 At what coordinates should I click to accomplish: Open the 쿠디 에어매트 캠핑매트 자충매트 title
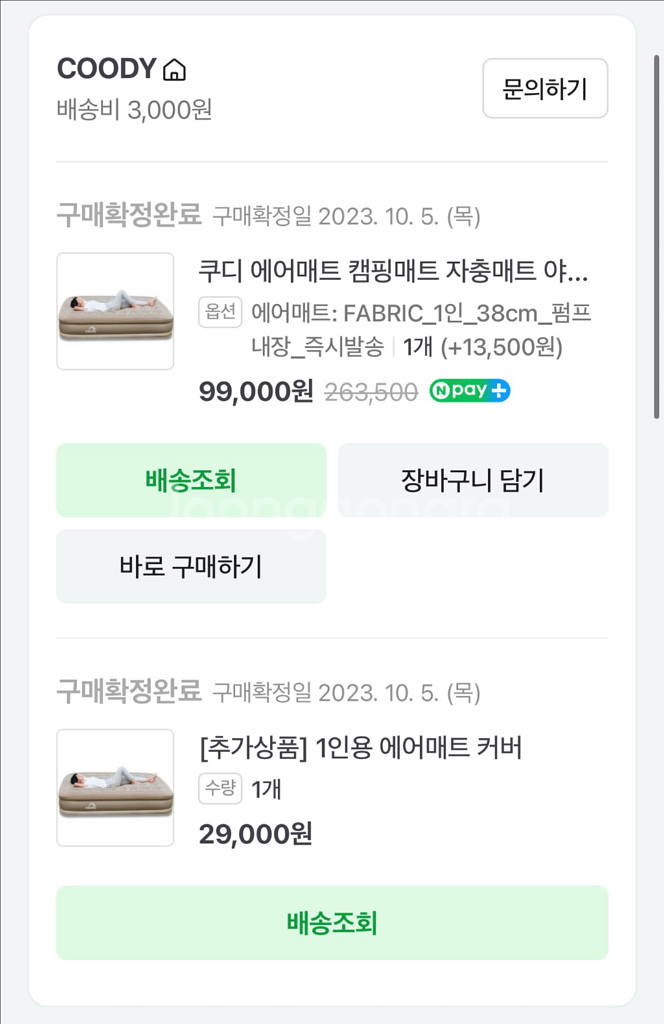[394, 271]
